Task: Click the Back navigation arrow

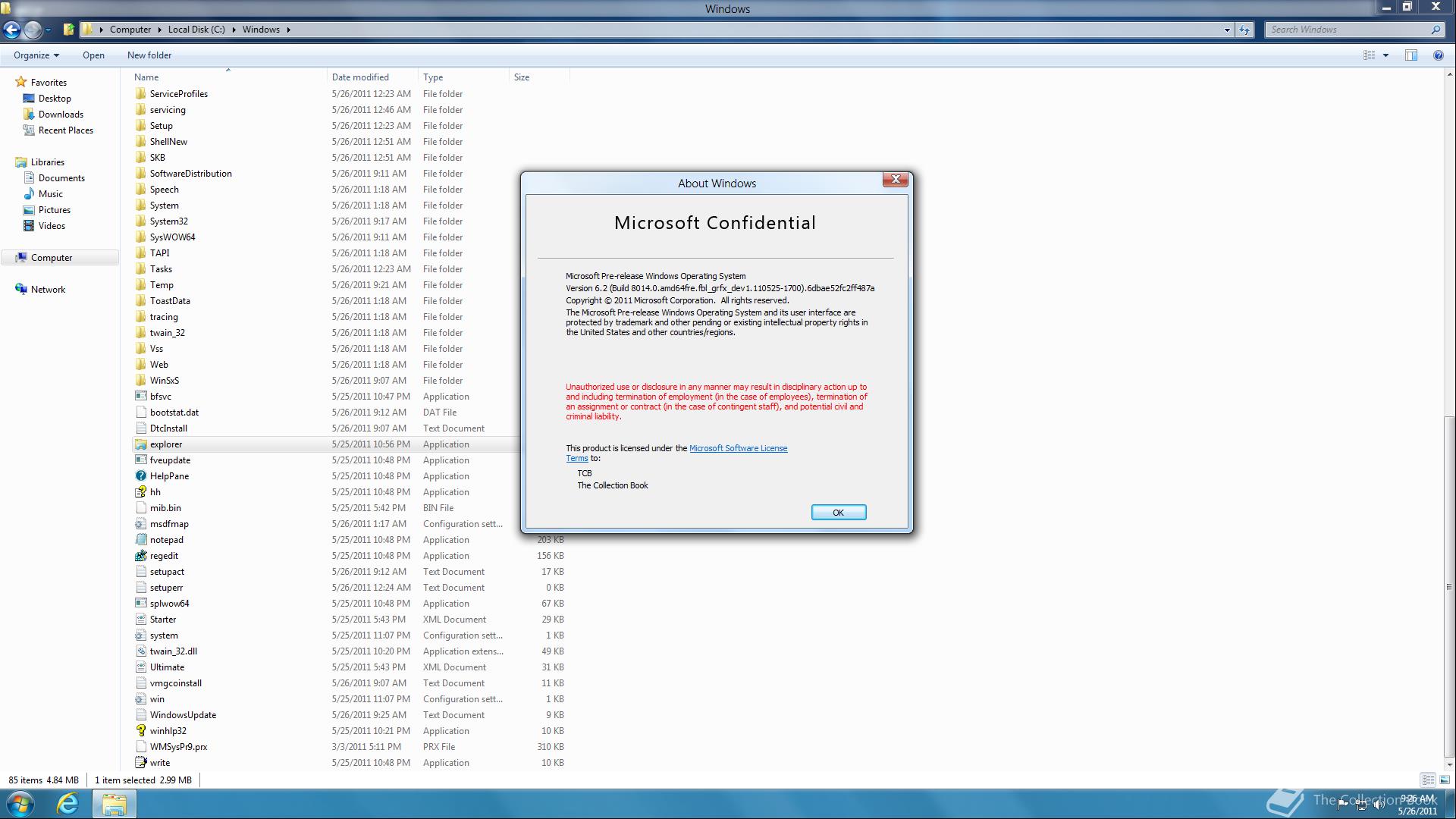Action: pos(12,30)
